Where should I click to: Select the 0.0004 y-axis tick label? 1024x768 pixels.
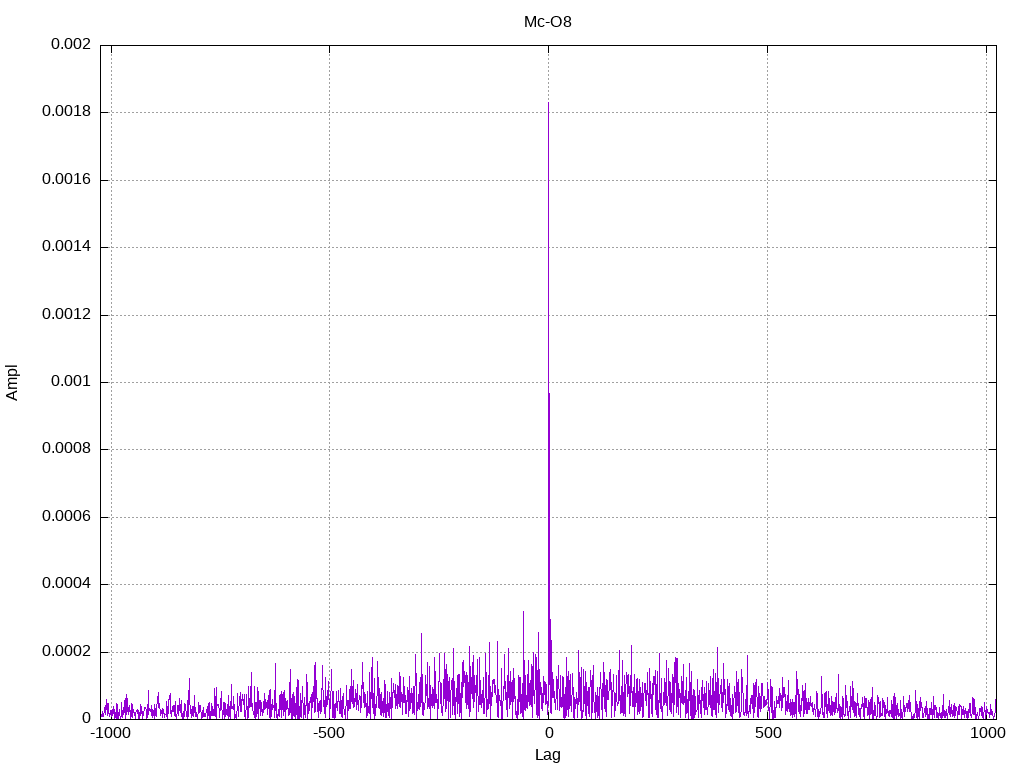66,584
